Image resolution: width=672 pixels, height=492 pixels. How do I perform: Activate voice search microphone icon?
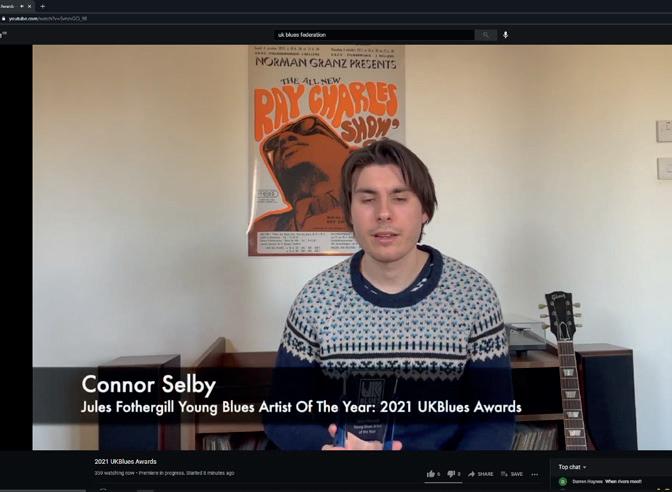(x=506, y=35)
